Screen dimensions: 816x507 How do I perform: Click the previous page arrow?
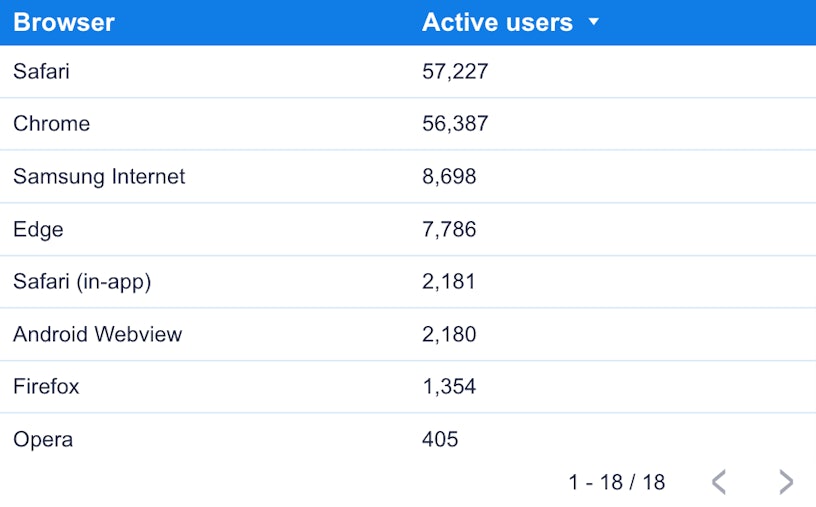718,482
